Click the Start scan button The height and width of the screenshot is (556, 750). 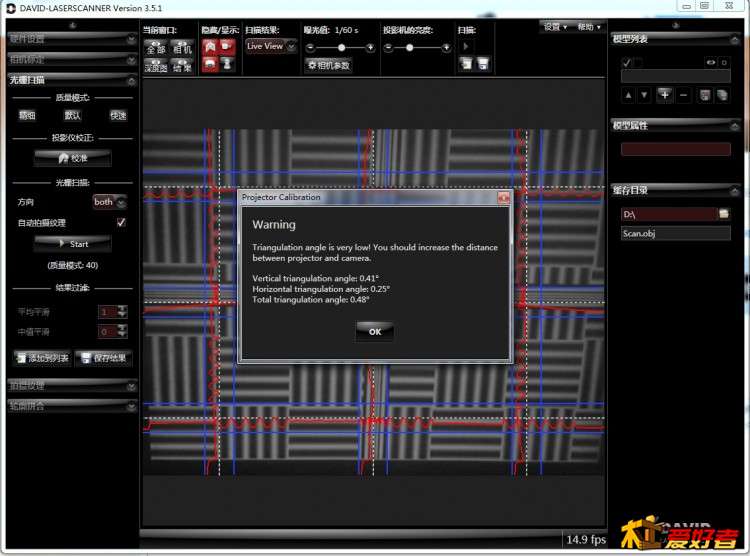pos(73,244)
